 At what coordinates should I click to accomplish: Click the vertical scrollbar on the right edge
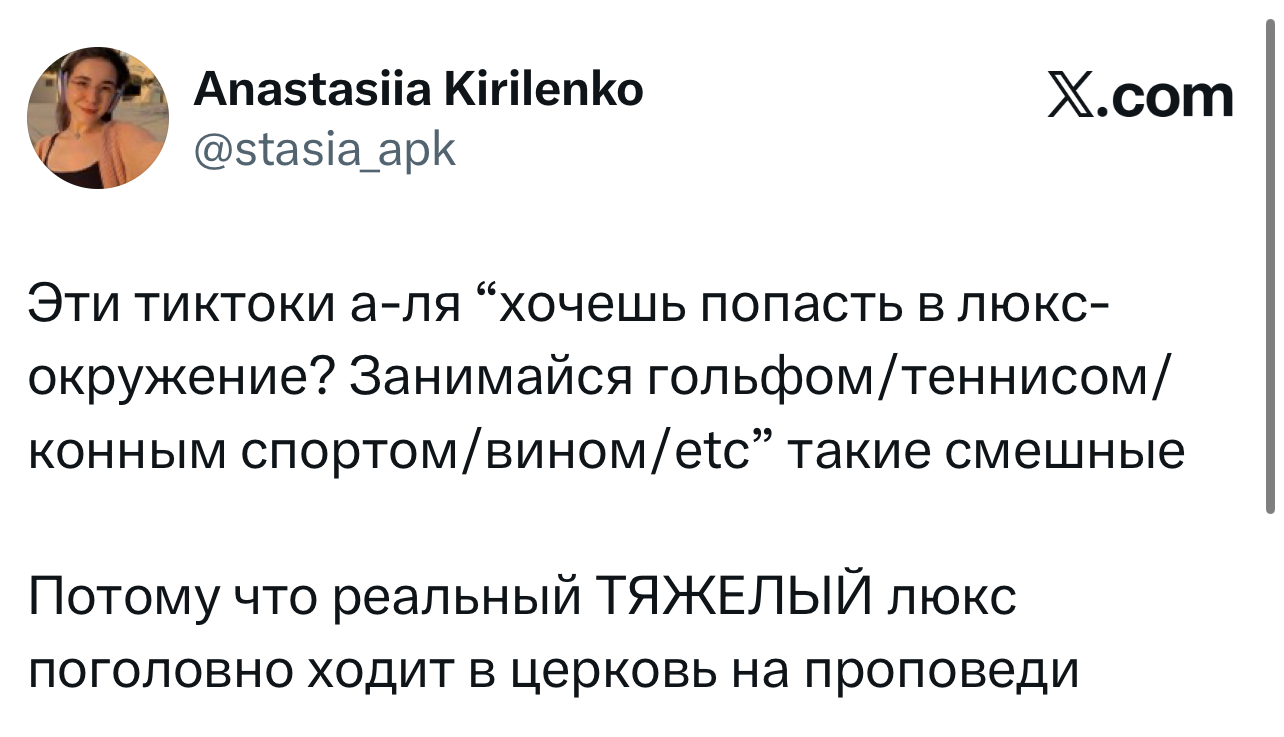coord(1270,270)
